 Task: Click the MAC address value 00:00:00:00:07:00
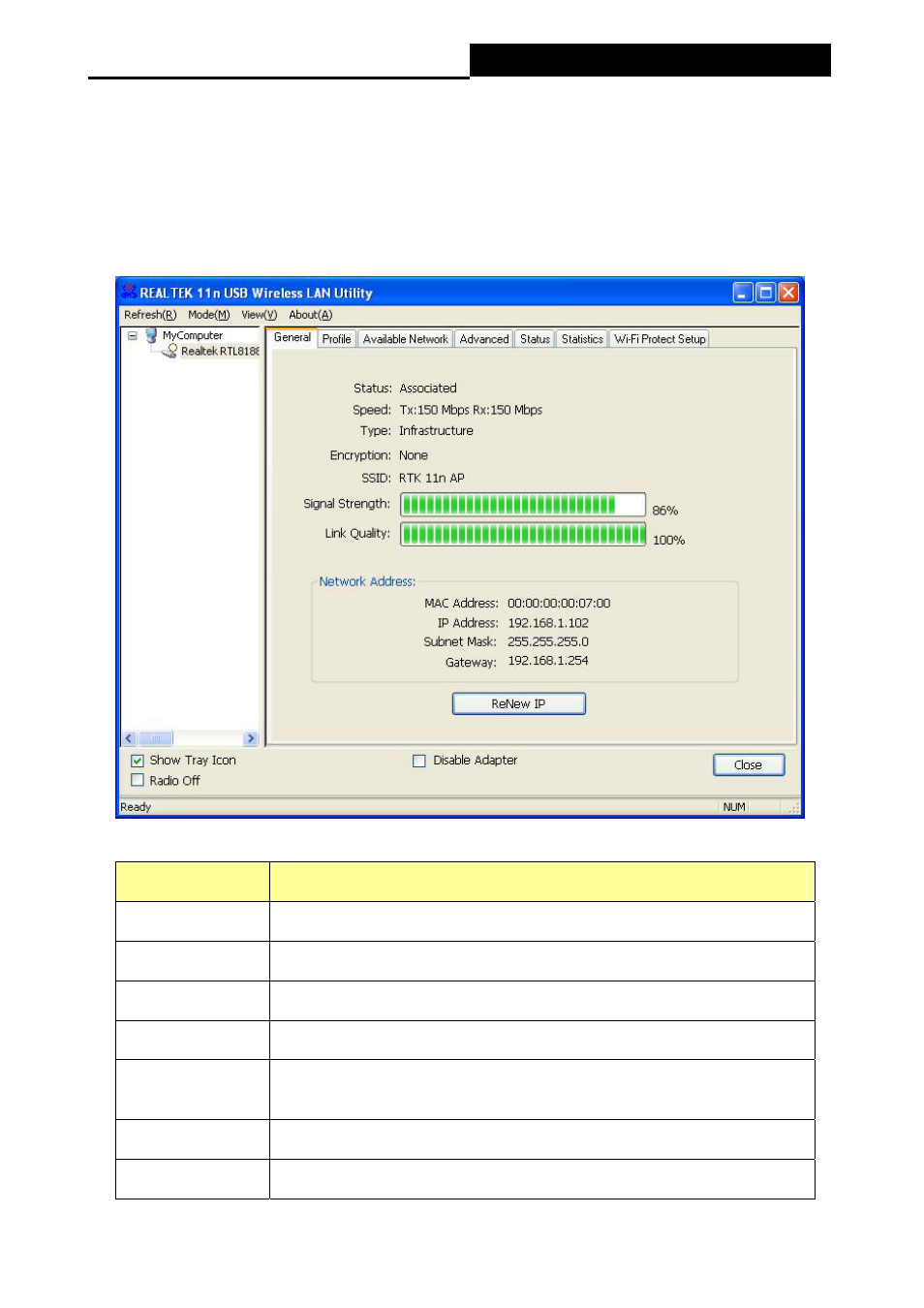559,603
